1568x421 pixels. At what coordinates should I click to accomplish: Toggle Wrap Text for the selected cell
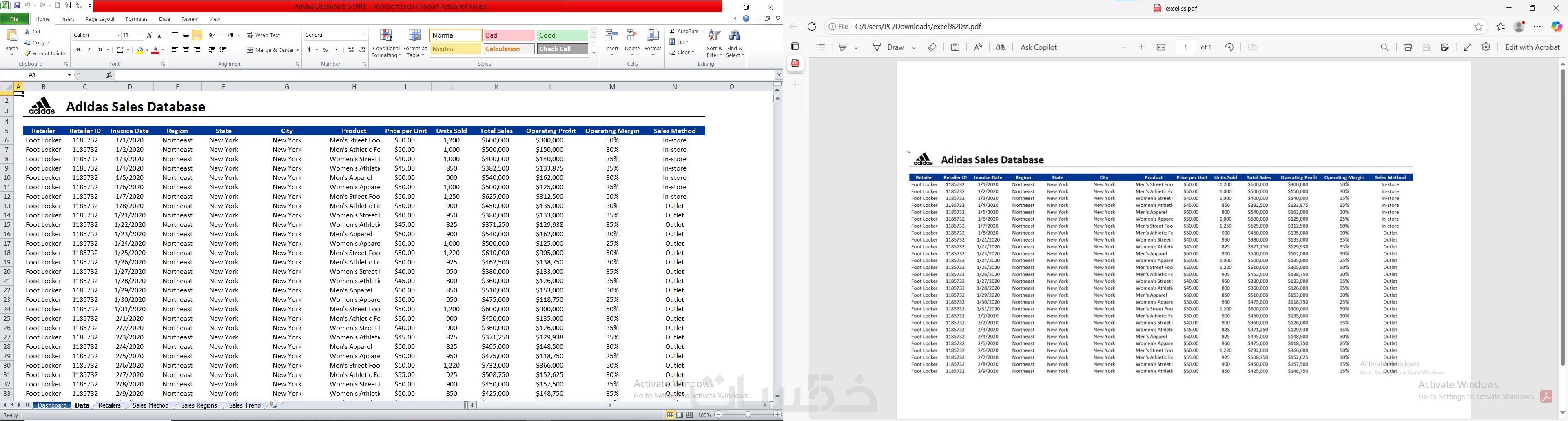point(264,35)
